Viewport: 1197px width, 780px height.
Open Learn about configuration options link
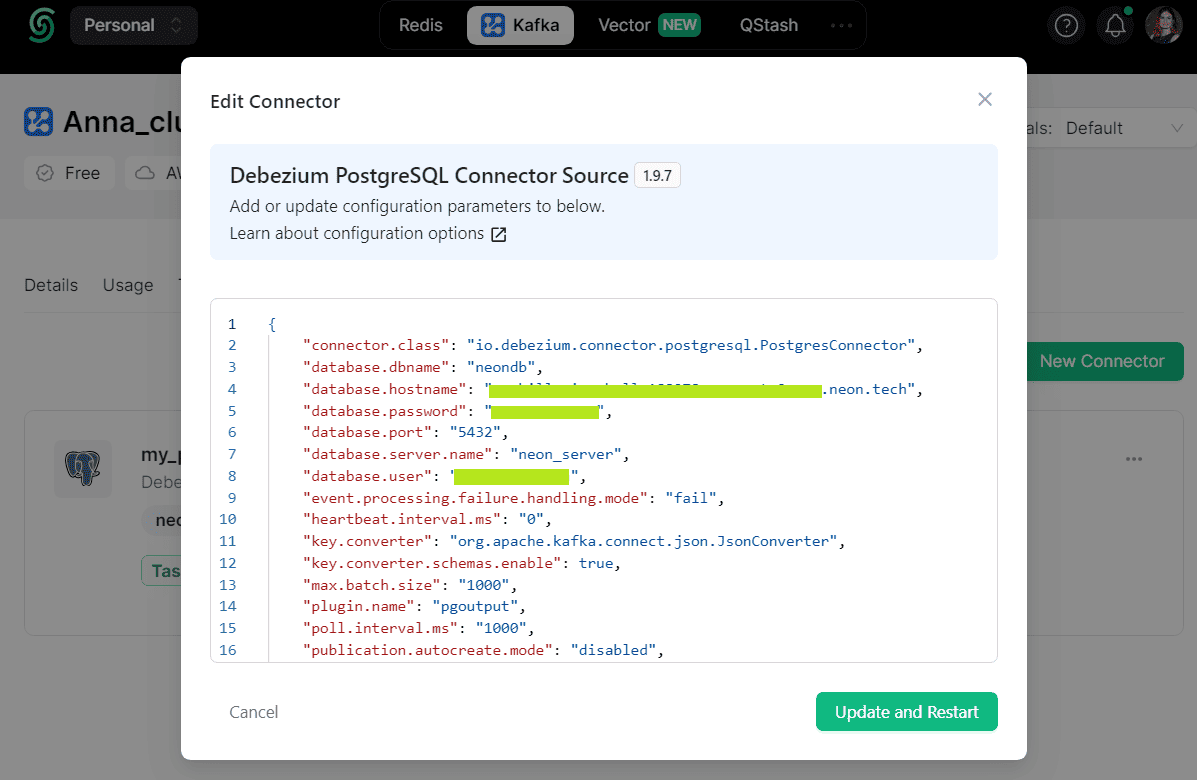(357, 234)
